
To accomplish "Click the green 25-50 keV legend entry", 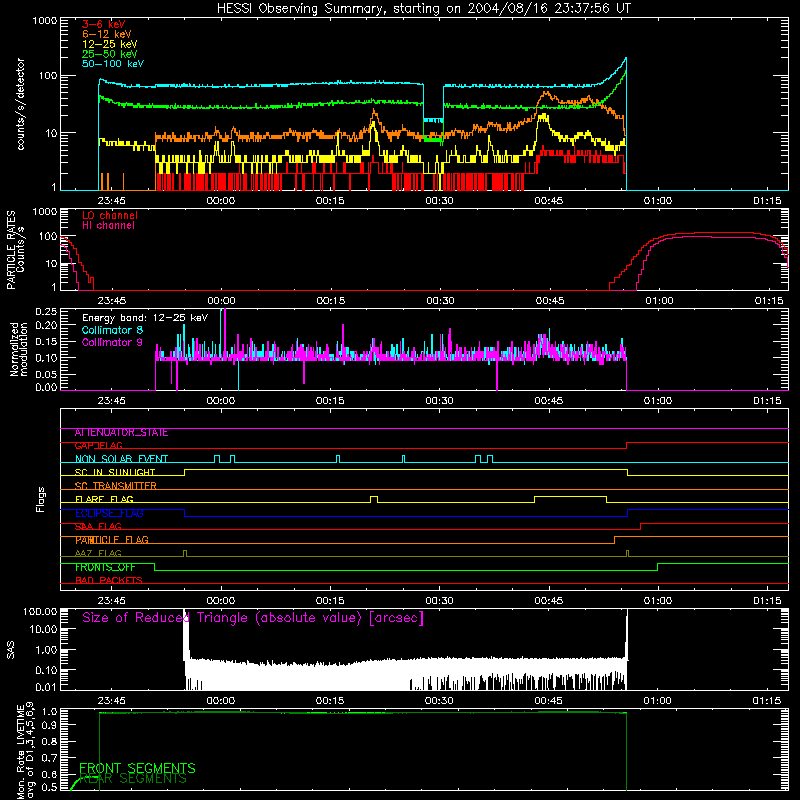I will (x=110, y=54).
